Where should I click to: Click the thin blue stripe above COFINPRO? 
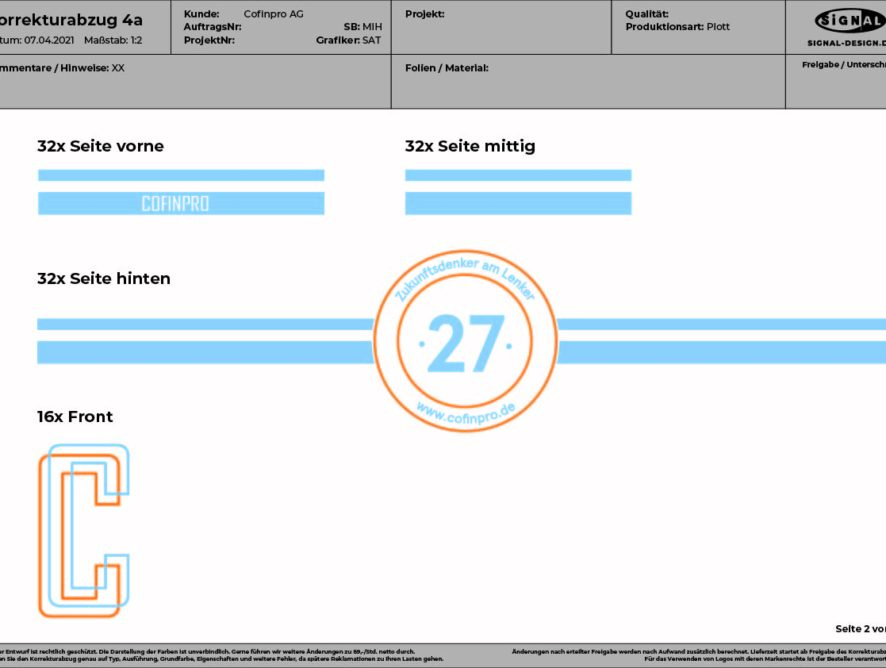click(181, 175)
